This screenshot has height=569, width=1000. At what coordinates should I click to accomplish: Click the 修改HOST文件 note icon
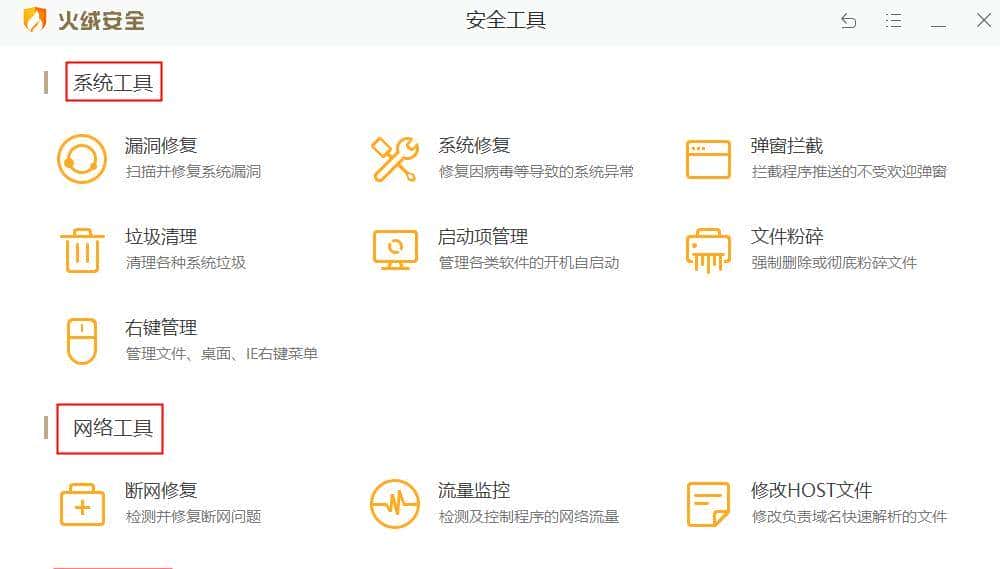708,504
